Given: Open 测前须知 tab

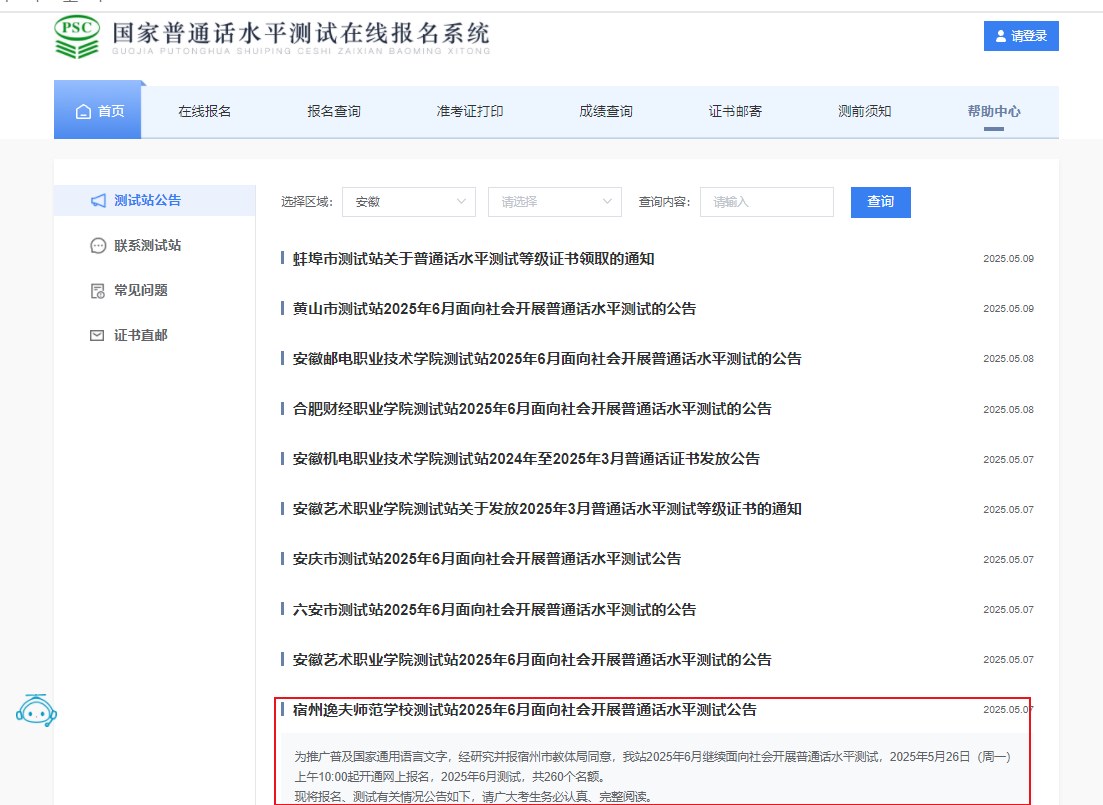Looking at the screenshot, I should [x=865, y=111].
